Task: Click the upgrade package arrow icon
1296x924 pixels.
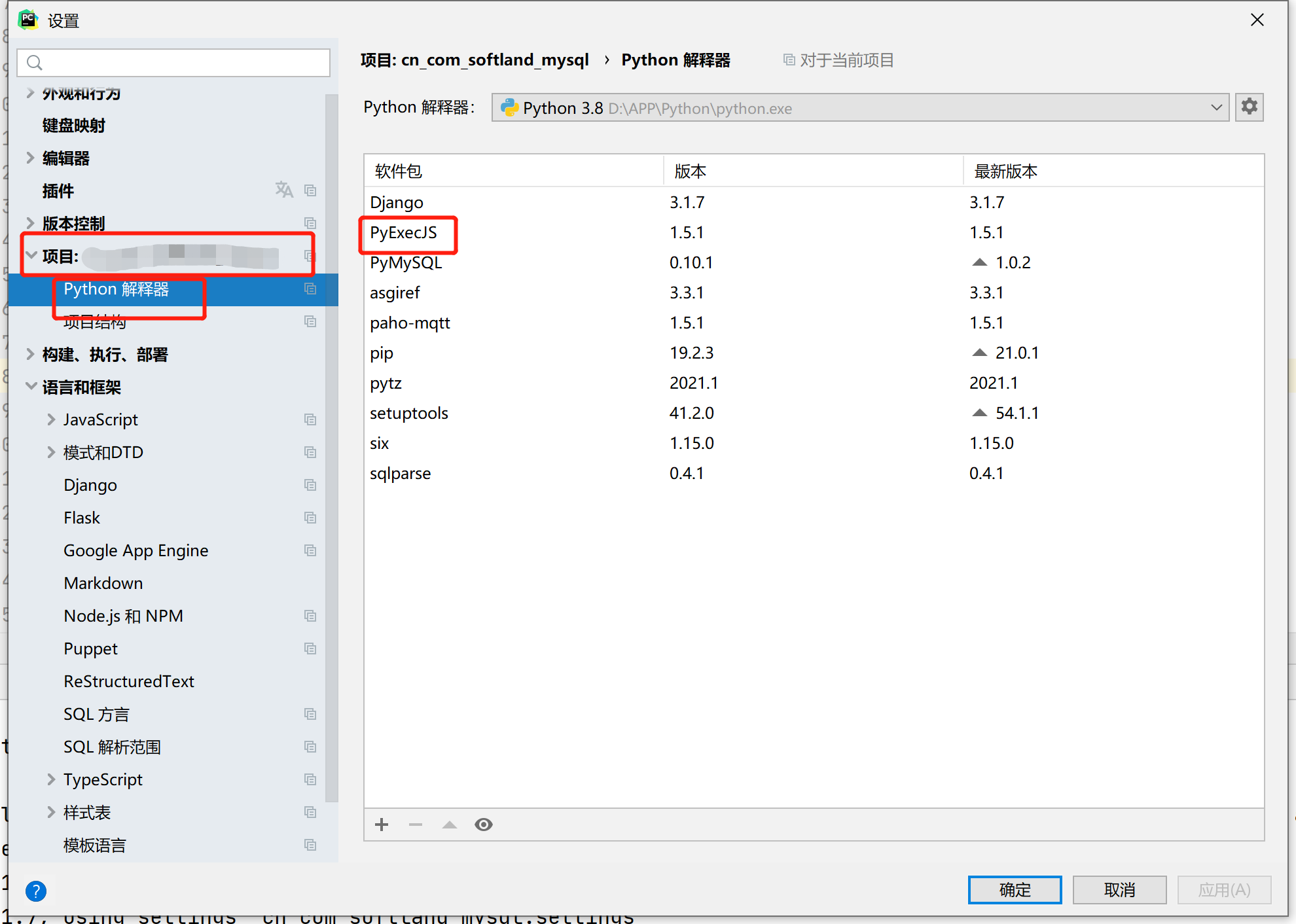Action: pos(450,825)
